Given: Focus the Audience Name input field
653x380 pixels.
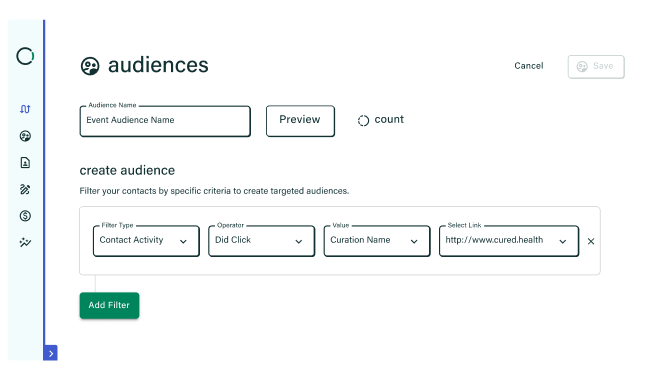Looking at the screenshot, I should pos(165,121).
